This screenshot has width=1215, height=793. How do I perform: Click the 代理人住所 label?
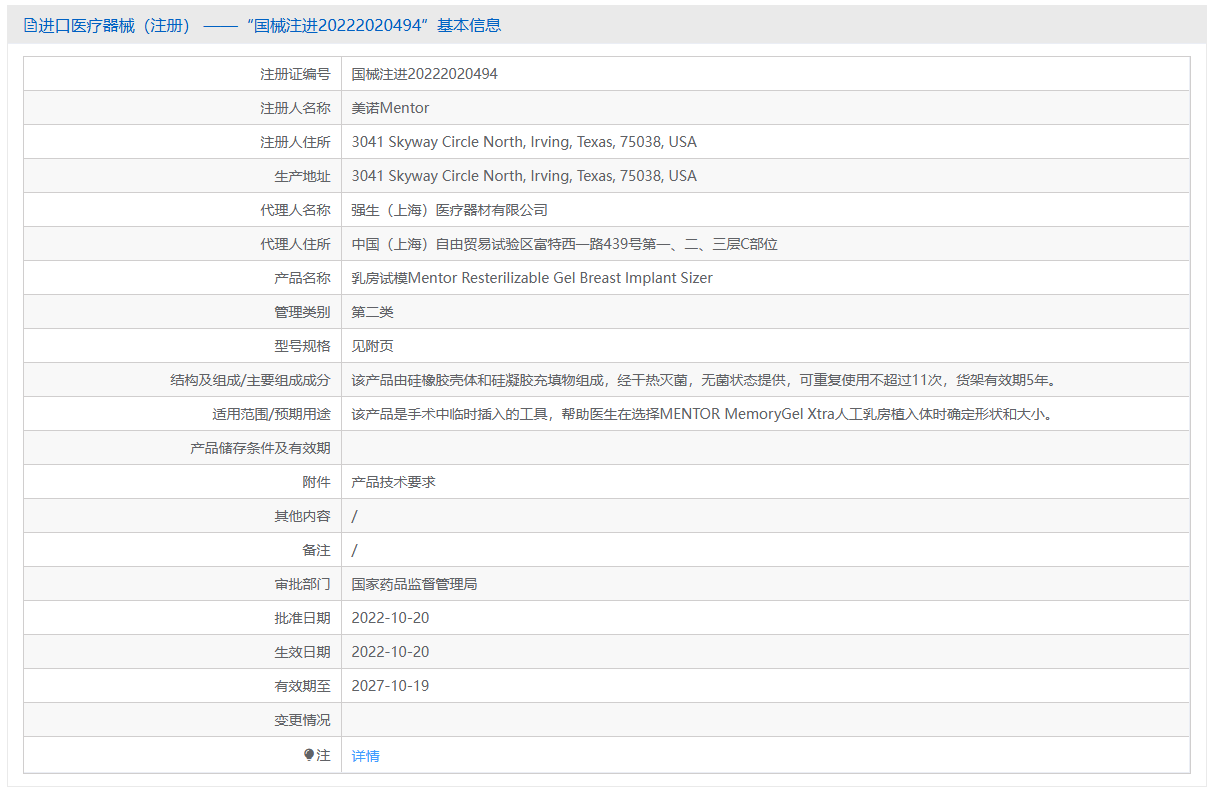[x=295, y=244]
